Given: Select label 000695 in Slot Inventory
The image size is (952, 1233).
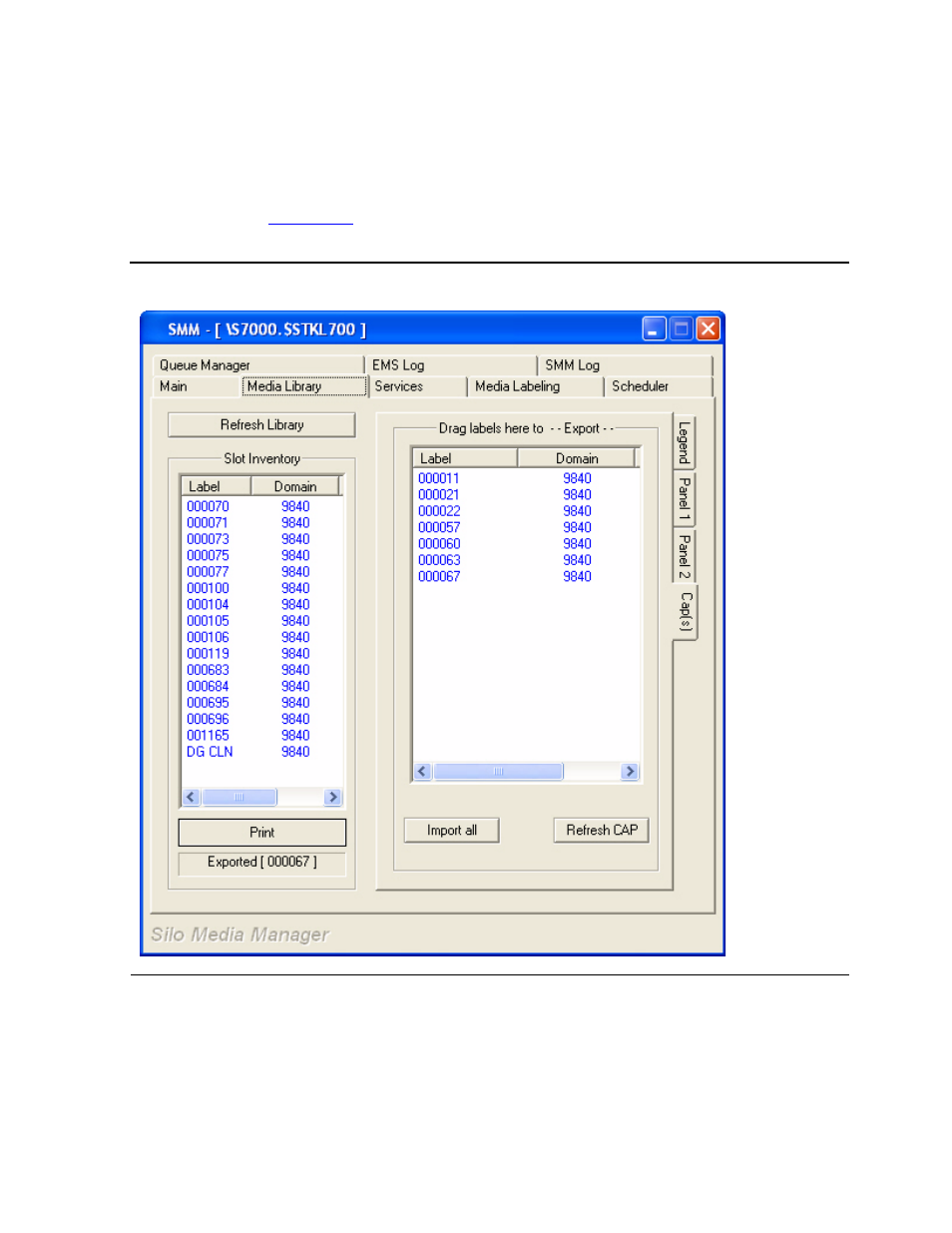Looking at the screenshot, I should point(208,703).
